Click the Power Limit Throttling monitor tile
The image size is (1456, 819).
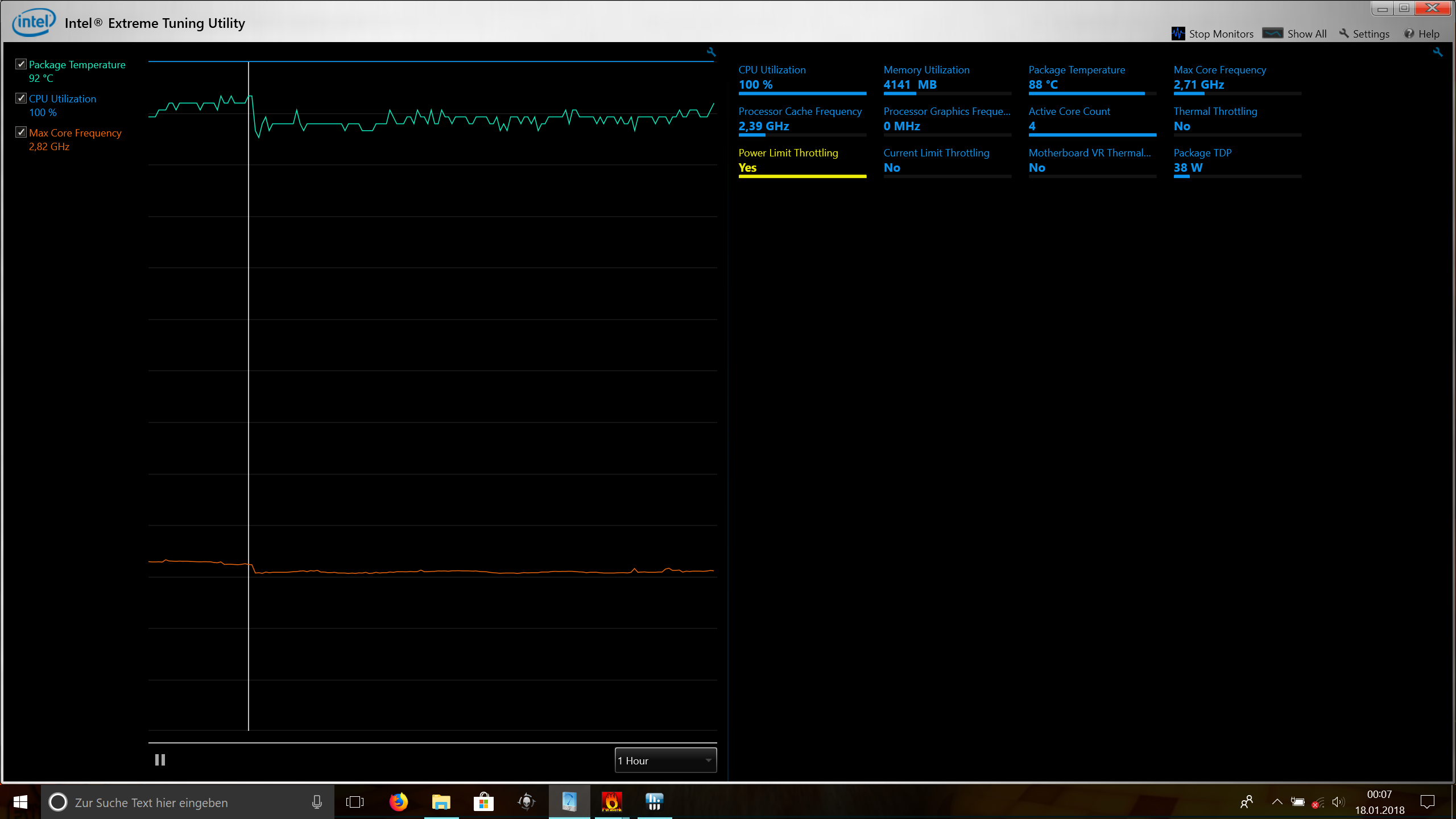click(x=802, y=160)
